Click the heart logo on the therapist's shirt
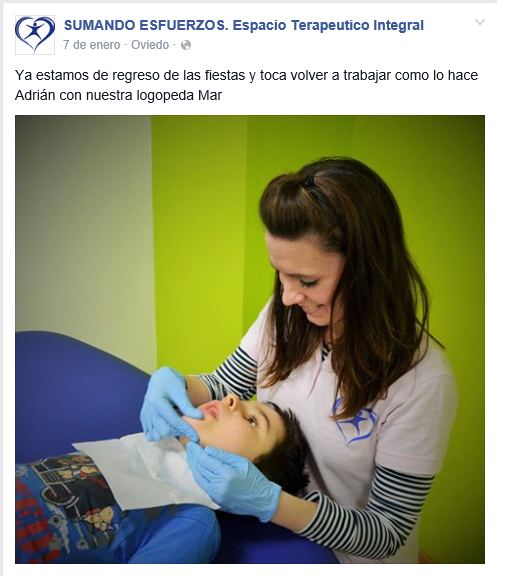 click(x=355, y=420)
